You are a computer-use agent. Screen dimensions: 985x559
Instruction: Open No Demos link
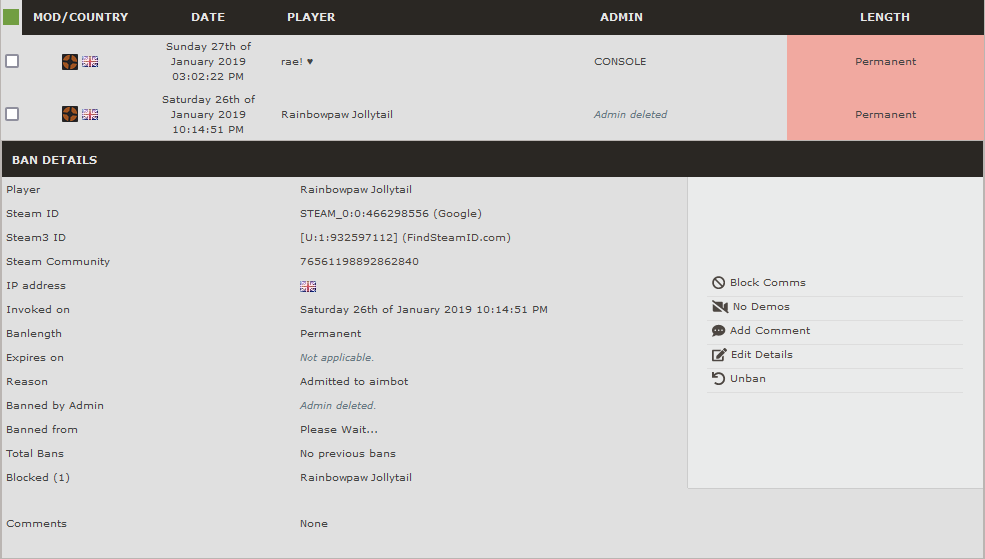(x=761, y=307)
